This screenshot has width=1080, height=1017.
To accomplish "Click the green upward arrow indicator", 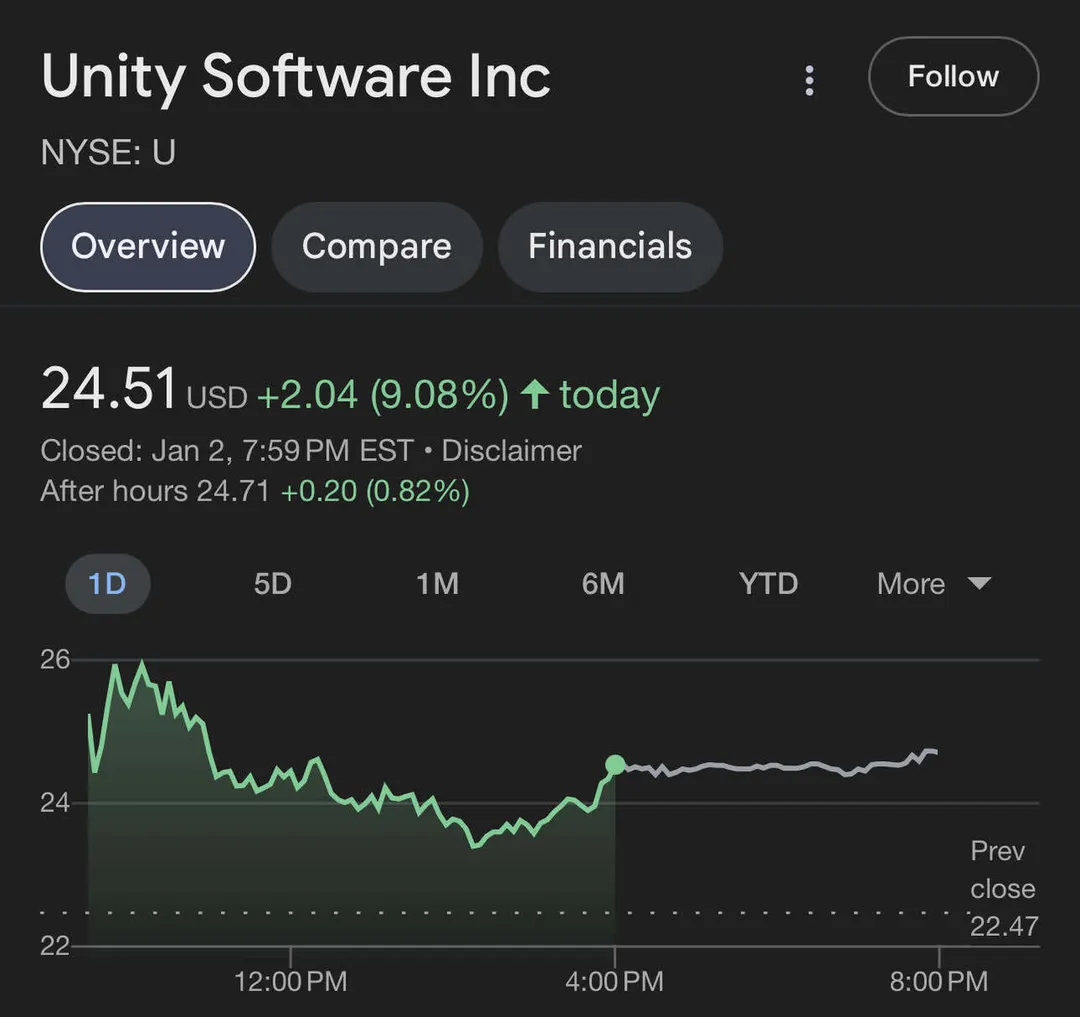I will (x=534, y=394).
